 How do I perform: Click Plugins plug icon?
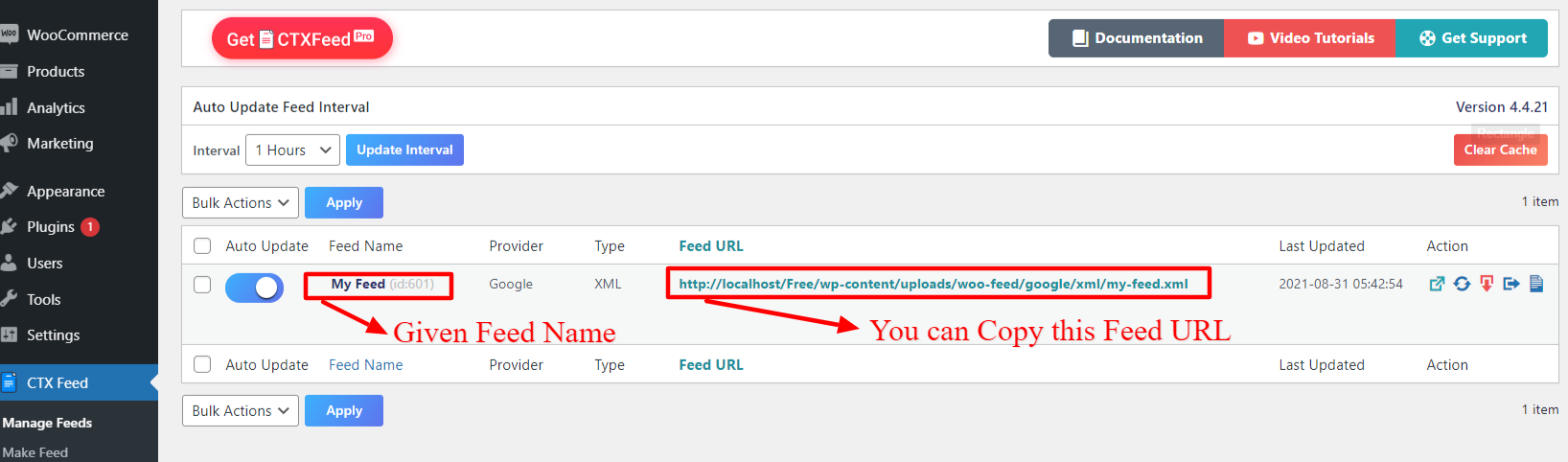tap(9, 226)
